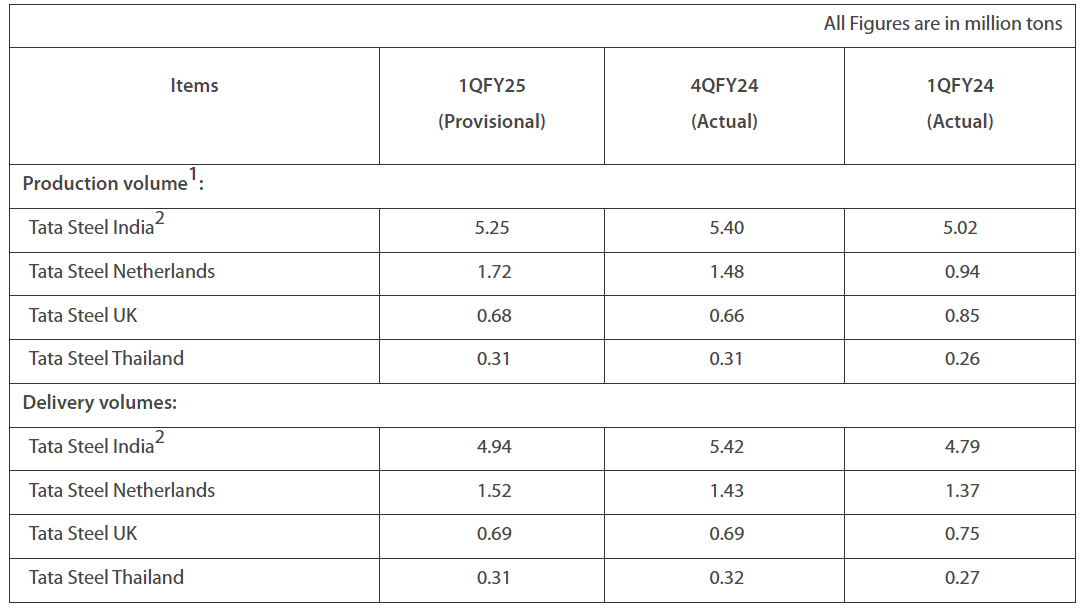Screen dimensions: 1083x609
Task: Select the 1.72 Netherlands production value
Action: click(x=494, y=271)
